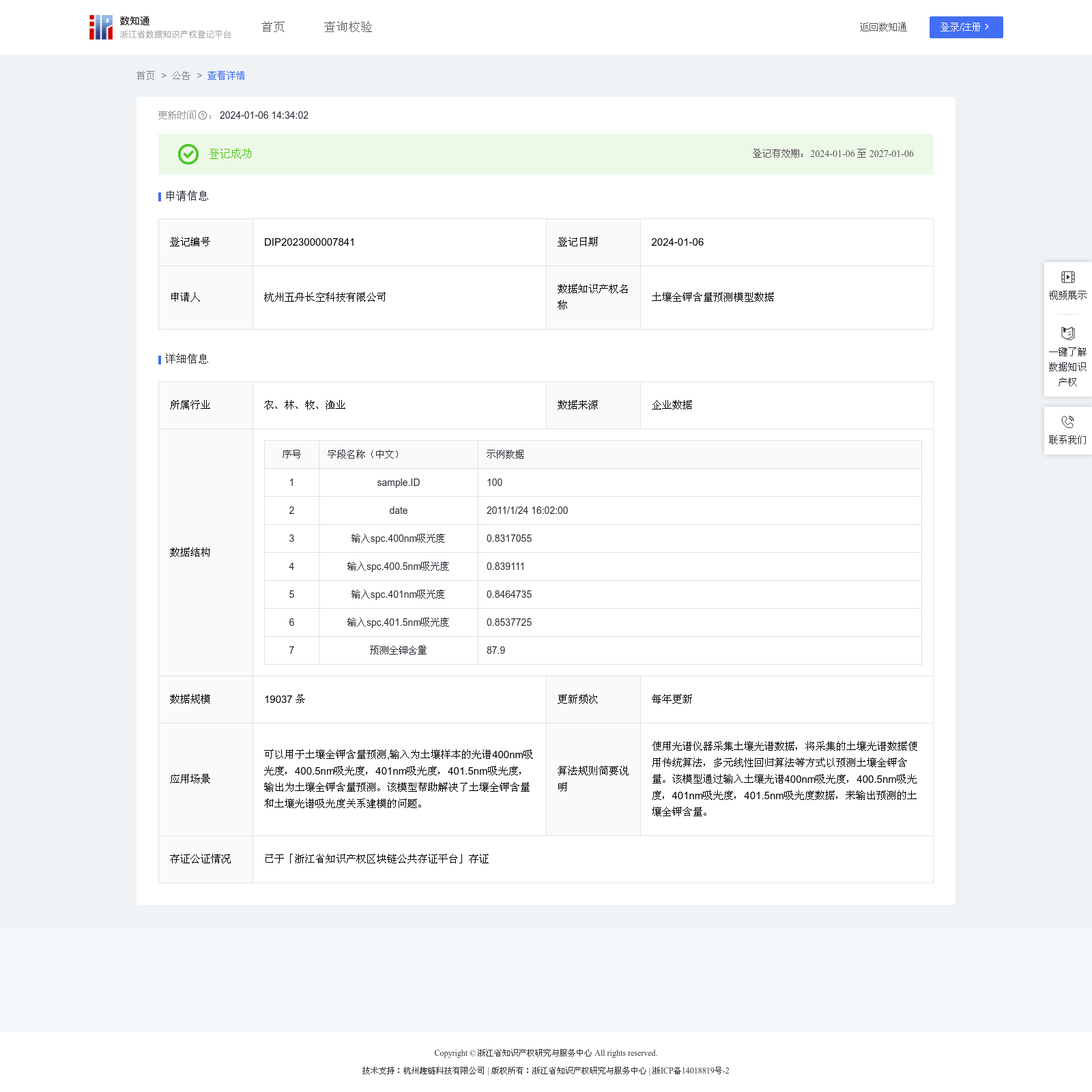The image size is (1092, 1092).
Task: Click the 序号 column header
Action: [291, 455]
